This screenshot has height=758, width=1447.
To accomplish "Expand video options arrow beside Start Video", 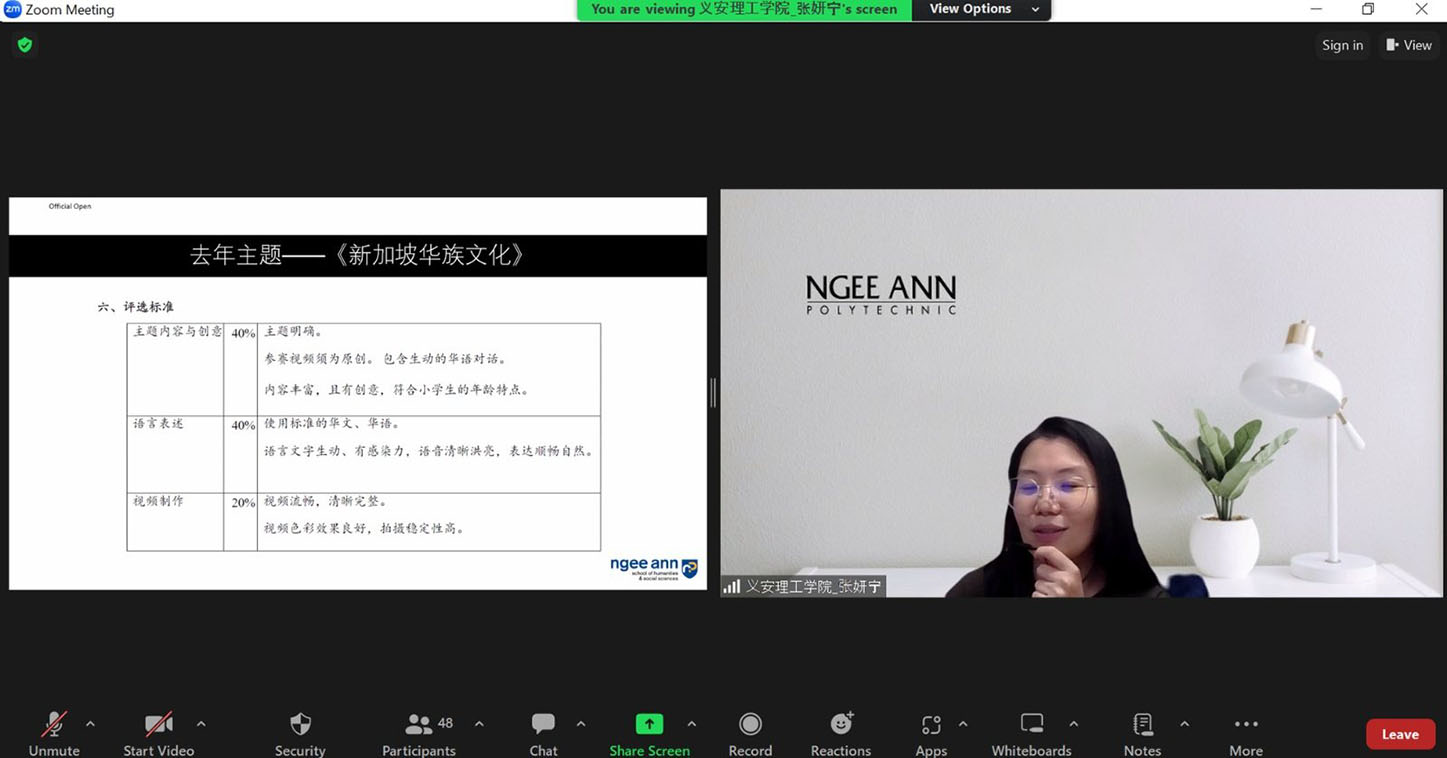I will pyautogui.click(x=201, y=724).
